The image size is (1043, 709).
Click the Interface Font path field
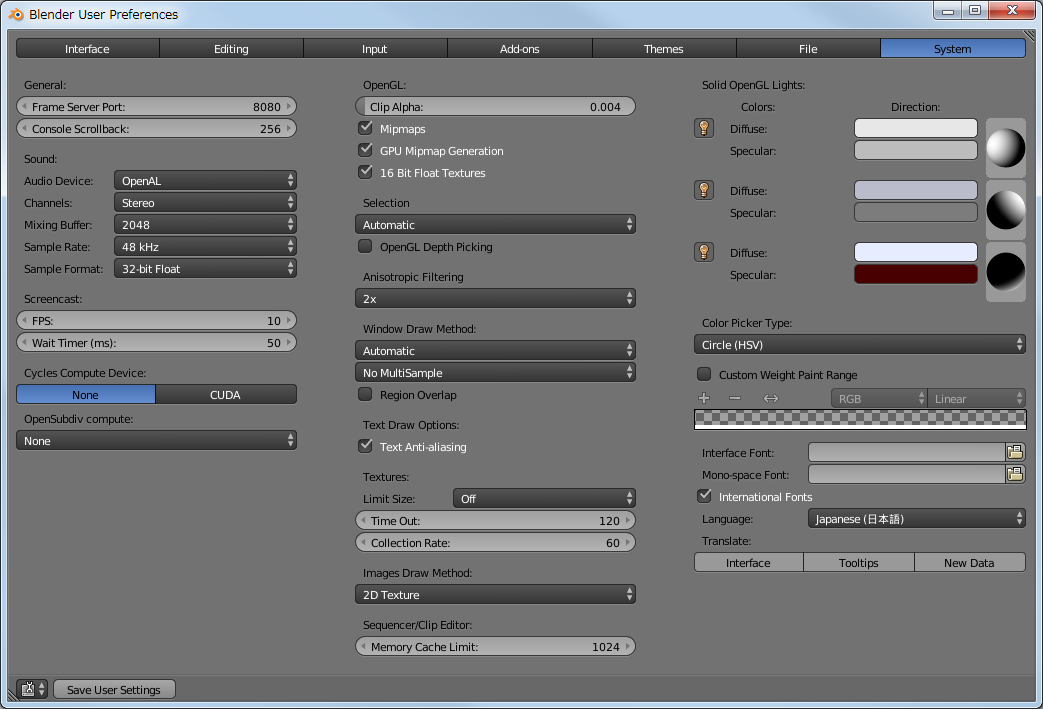tap(907, 452)
